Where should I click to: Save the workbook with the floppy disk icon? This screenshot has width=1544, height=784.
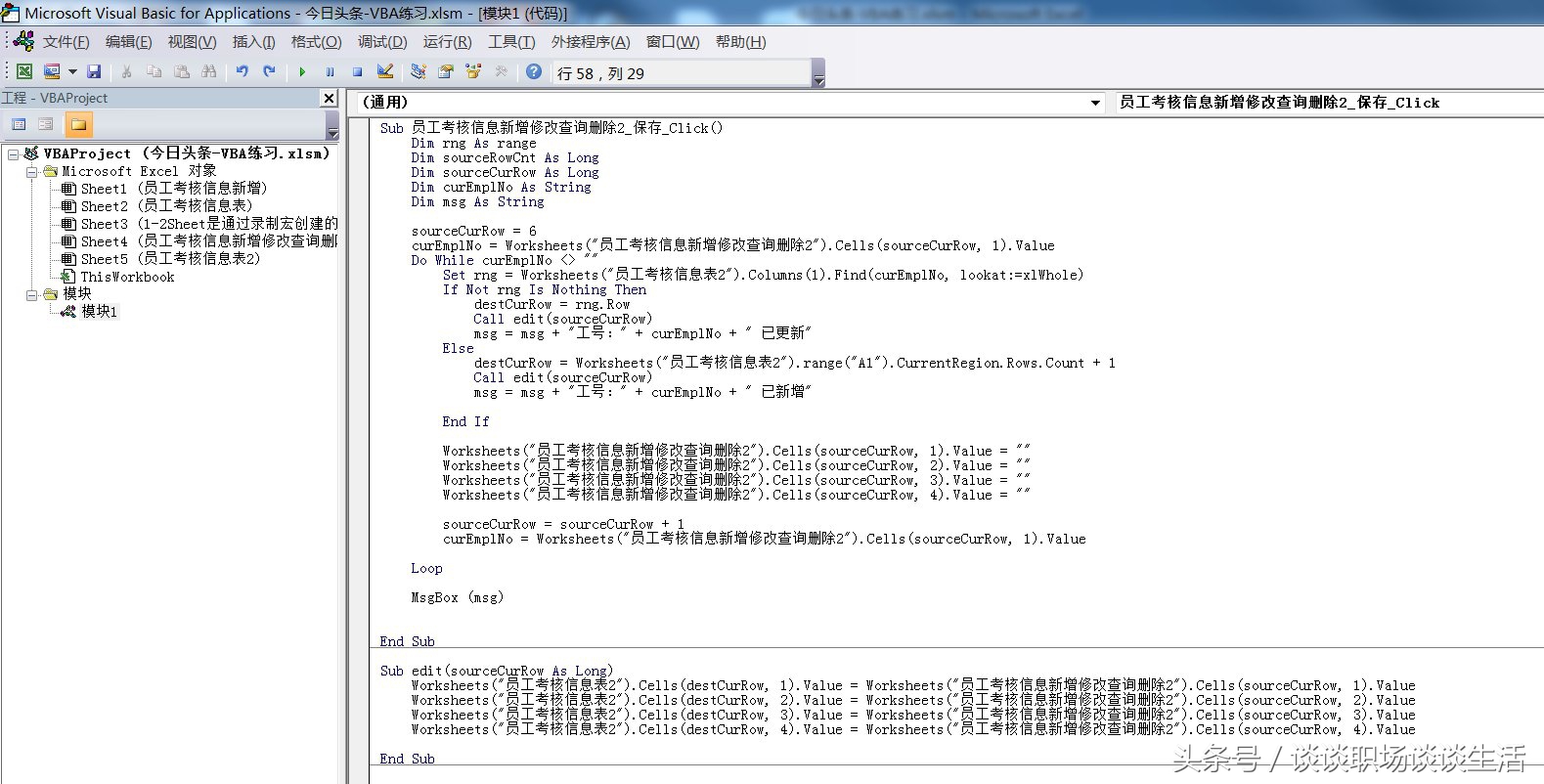94,71
